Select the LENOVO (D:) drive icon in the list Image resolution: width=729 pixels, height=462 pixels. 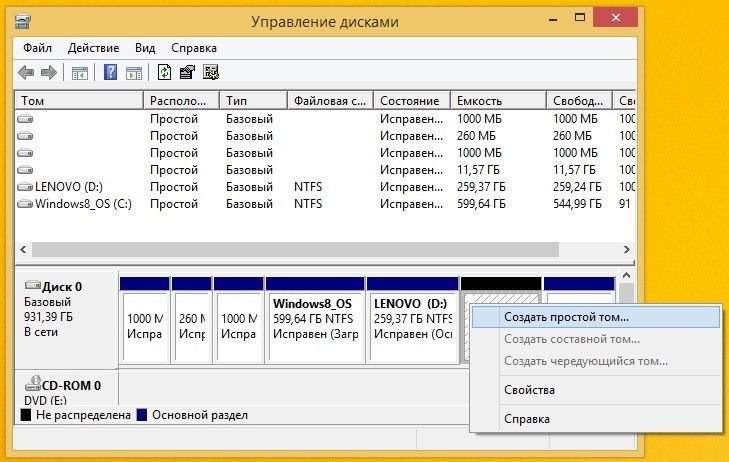(25, 187)
